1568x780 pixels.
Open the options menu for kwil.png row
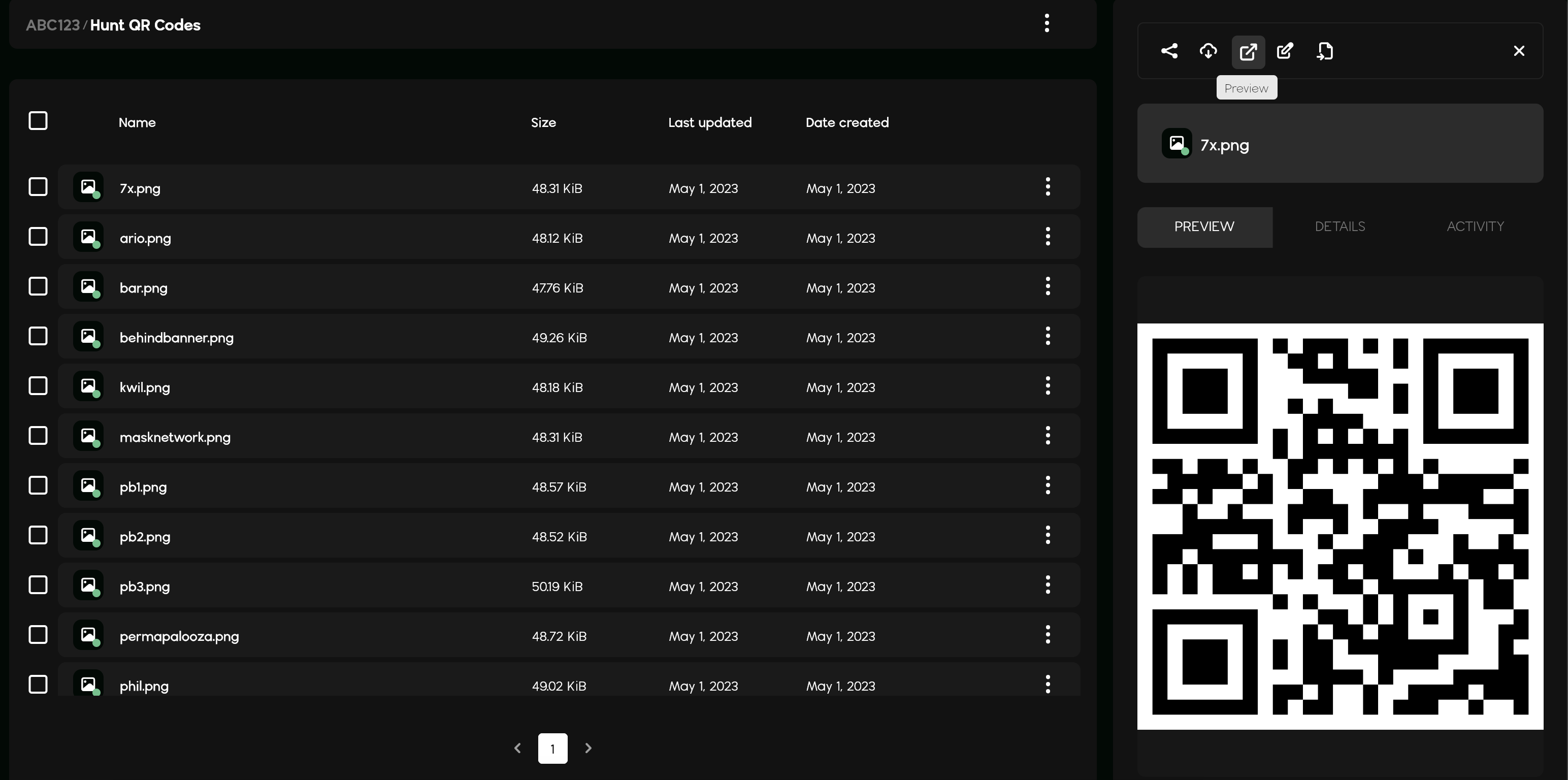[1048, 386]
